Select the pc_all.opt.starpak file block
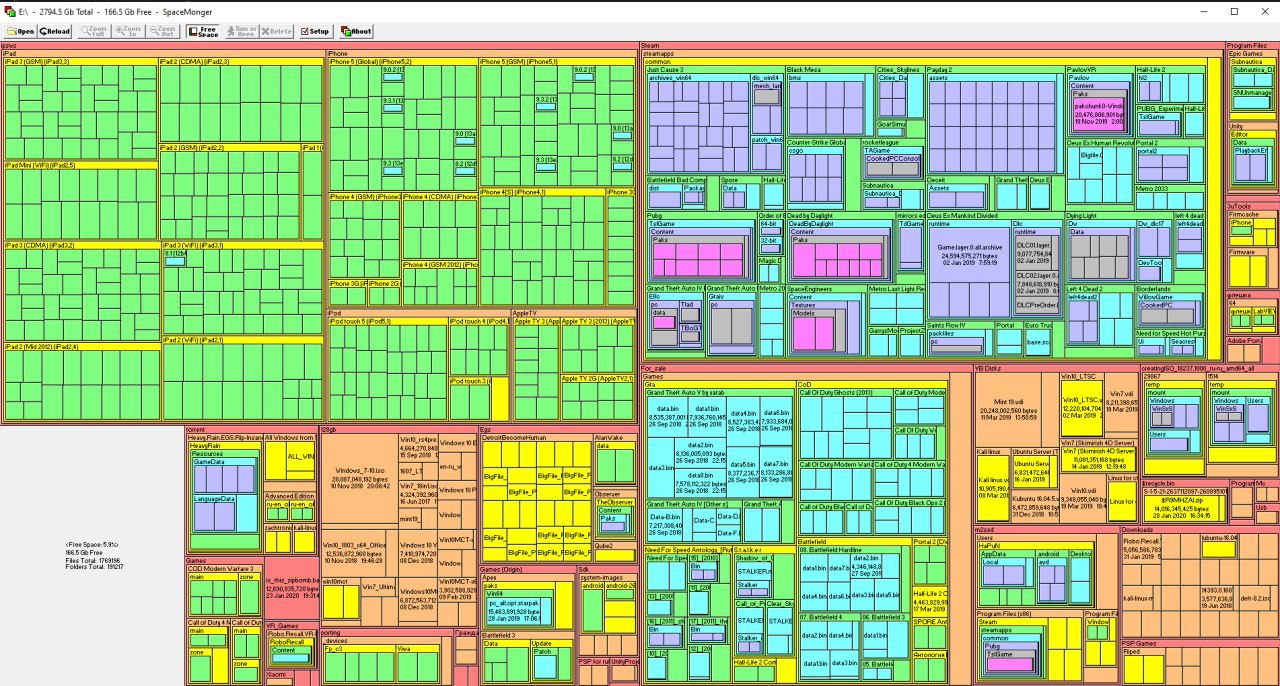Viewport: 1280px width, 686px height. click(515, 611)
